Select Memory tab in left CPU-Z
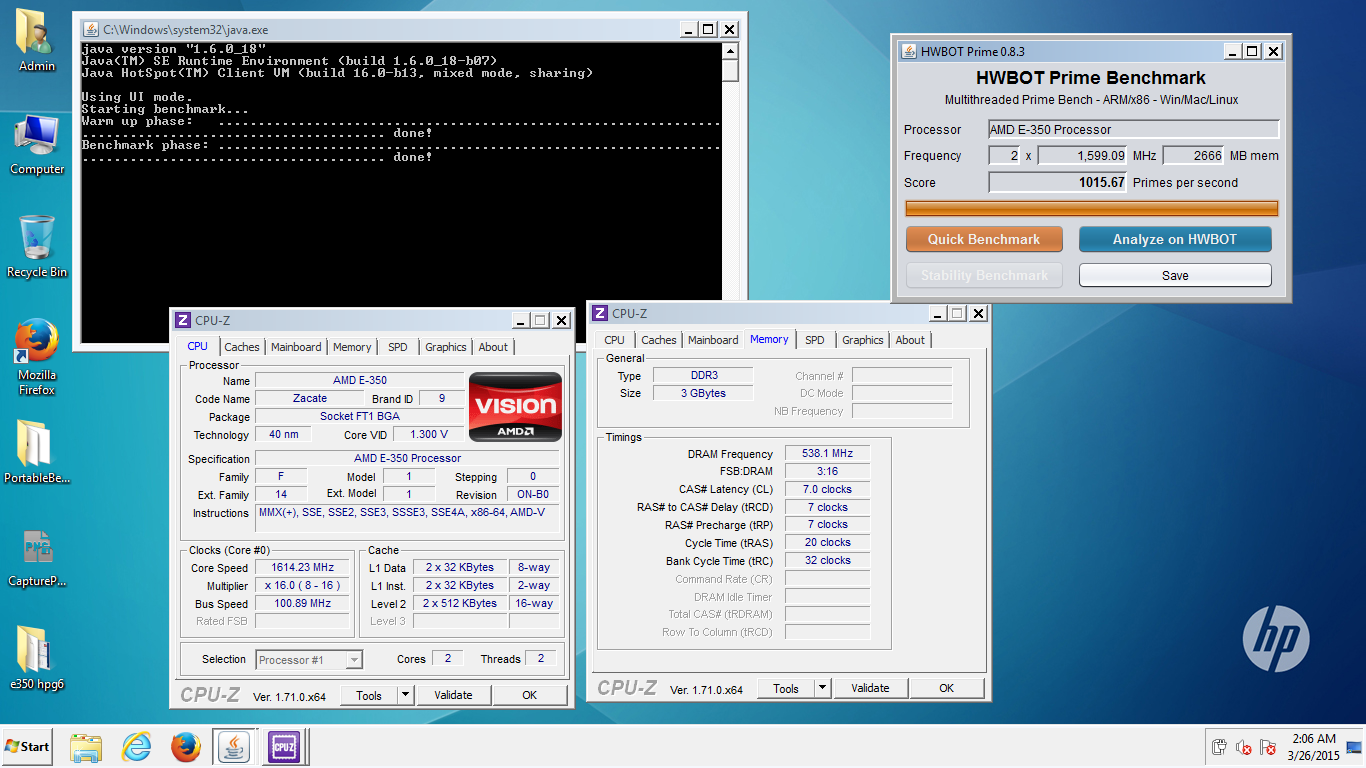 click(x=352, y=347)
